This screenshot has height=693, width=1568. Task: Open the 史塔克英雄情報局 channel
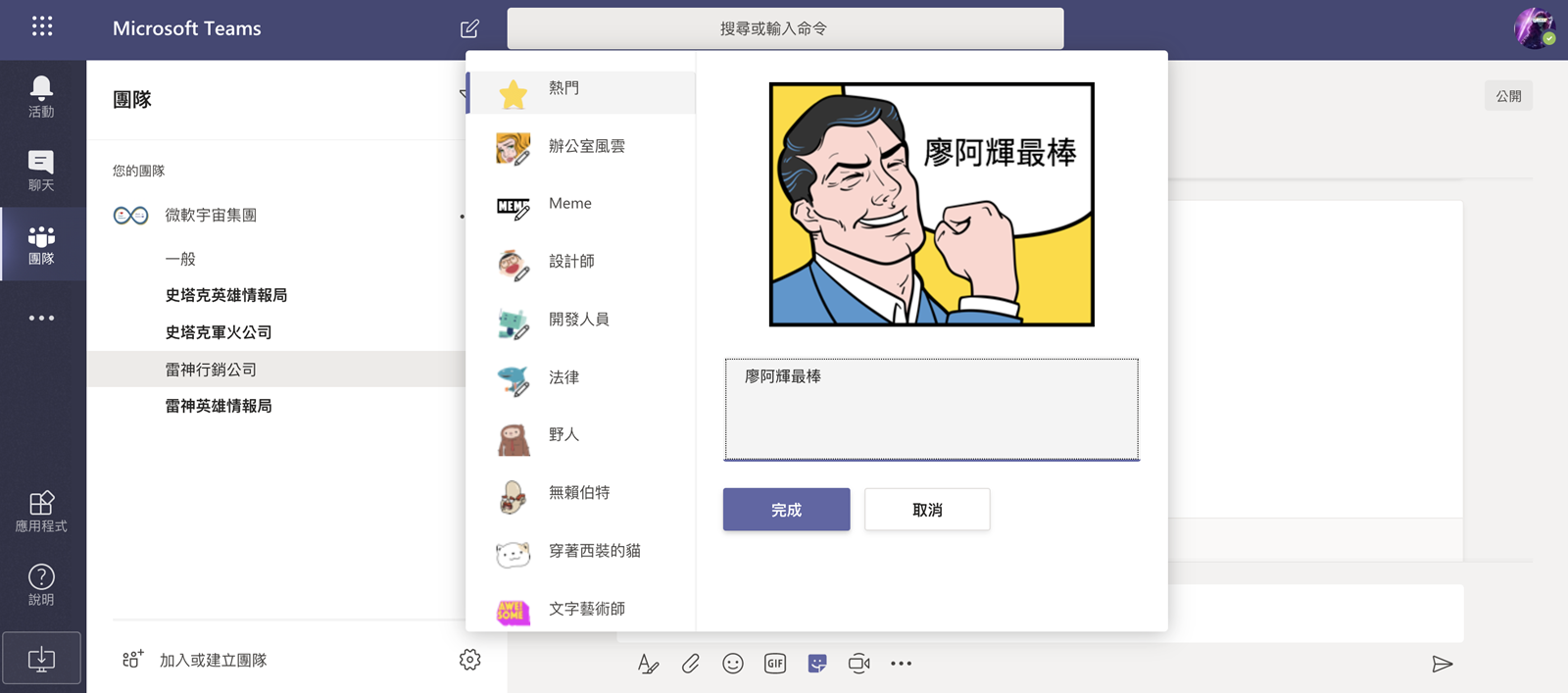click(x=226, y=295)
